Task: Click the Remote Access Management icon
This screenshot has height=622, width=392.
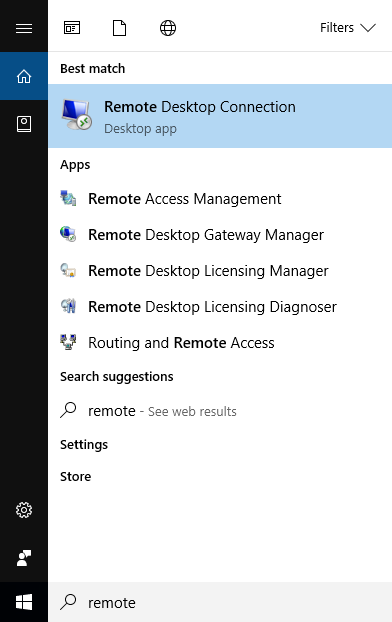Action: point(68,198)
